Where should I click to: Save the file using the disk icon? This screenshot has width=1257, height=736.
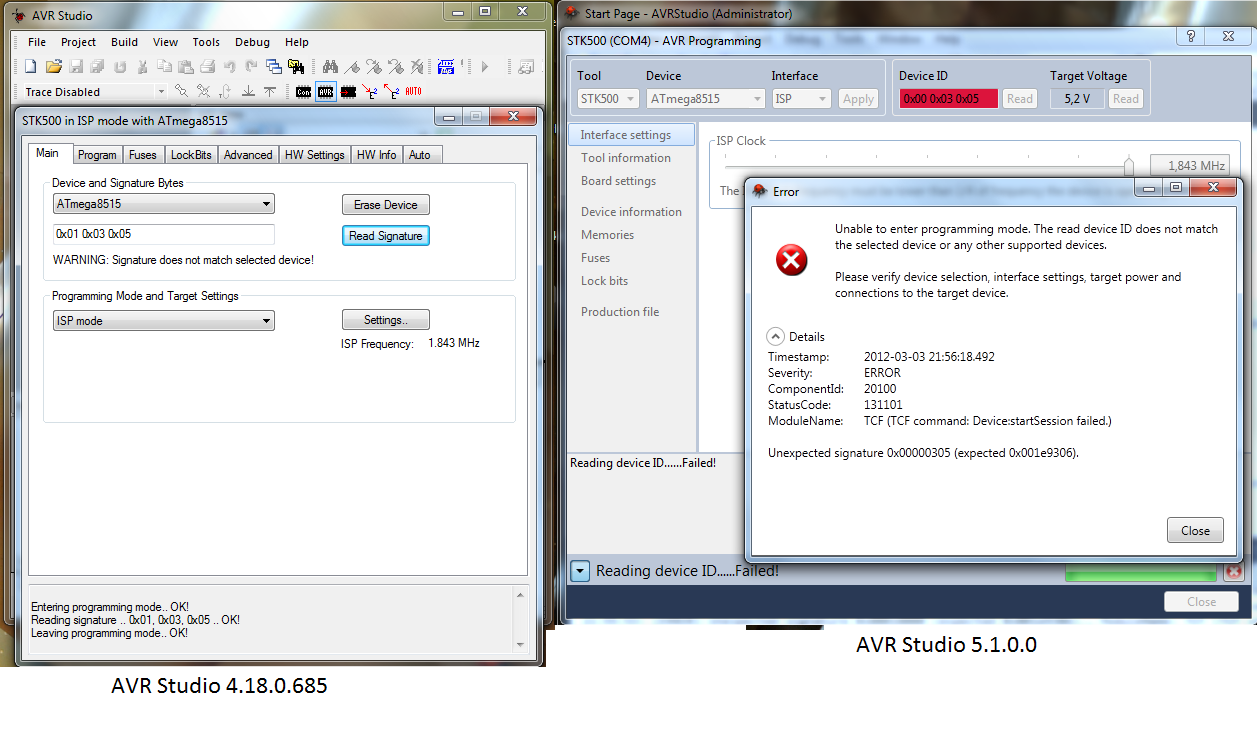[77, 66]
